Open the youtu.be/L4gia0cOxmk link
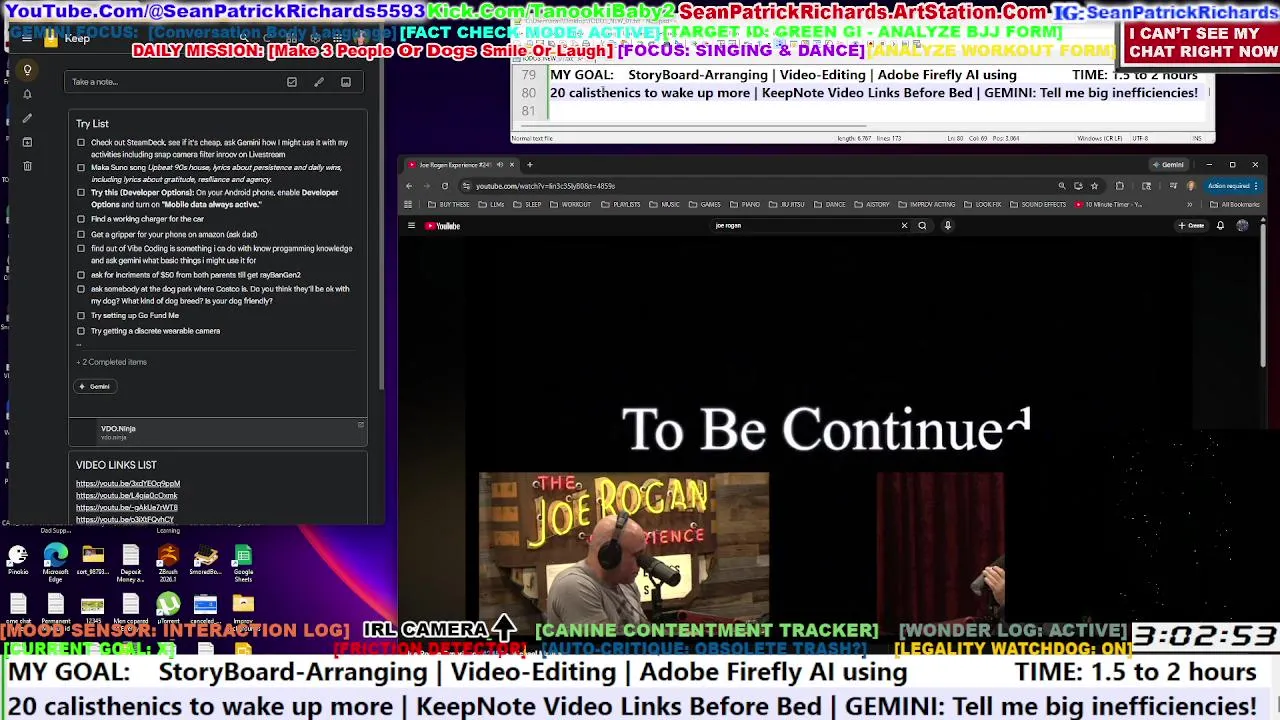1280x720 pixels. (127, 496)
